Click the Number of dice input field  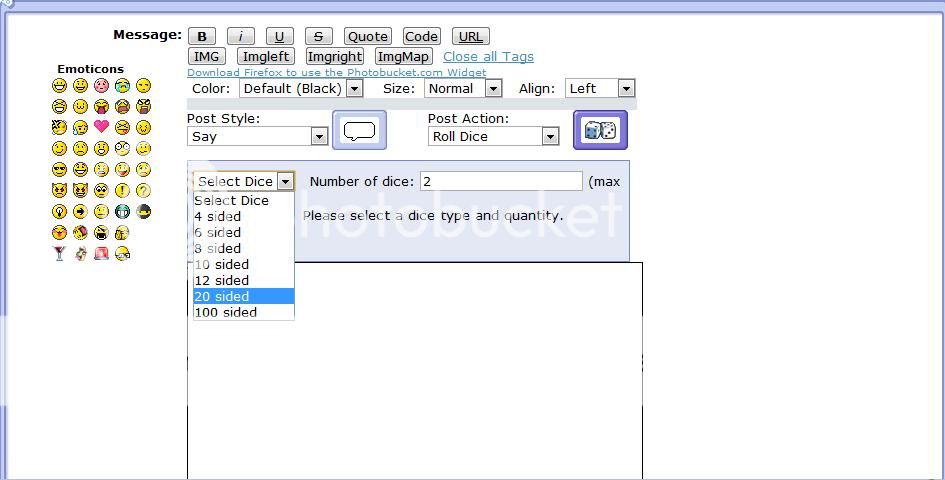(501, 182)
